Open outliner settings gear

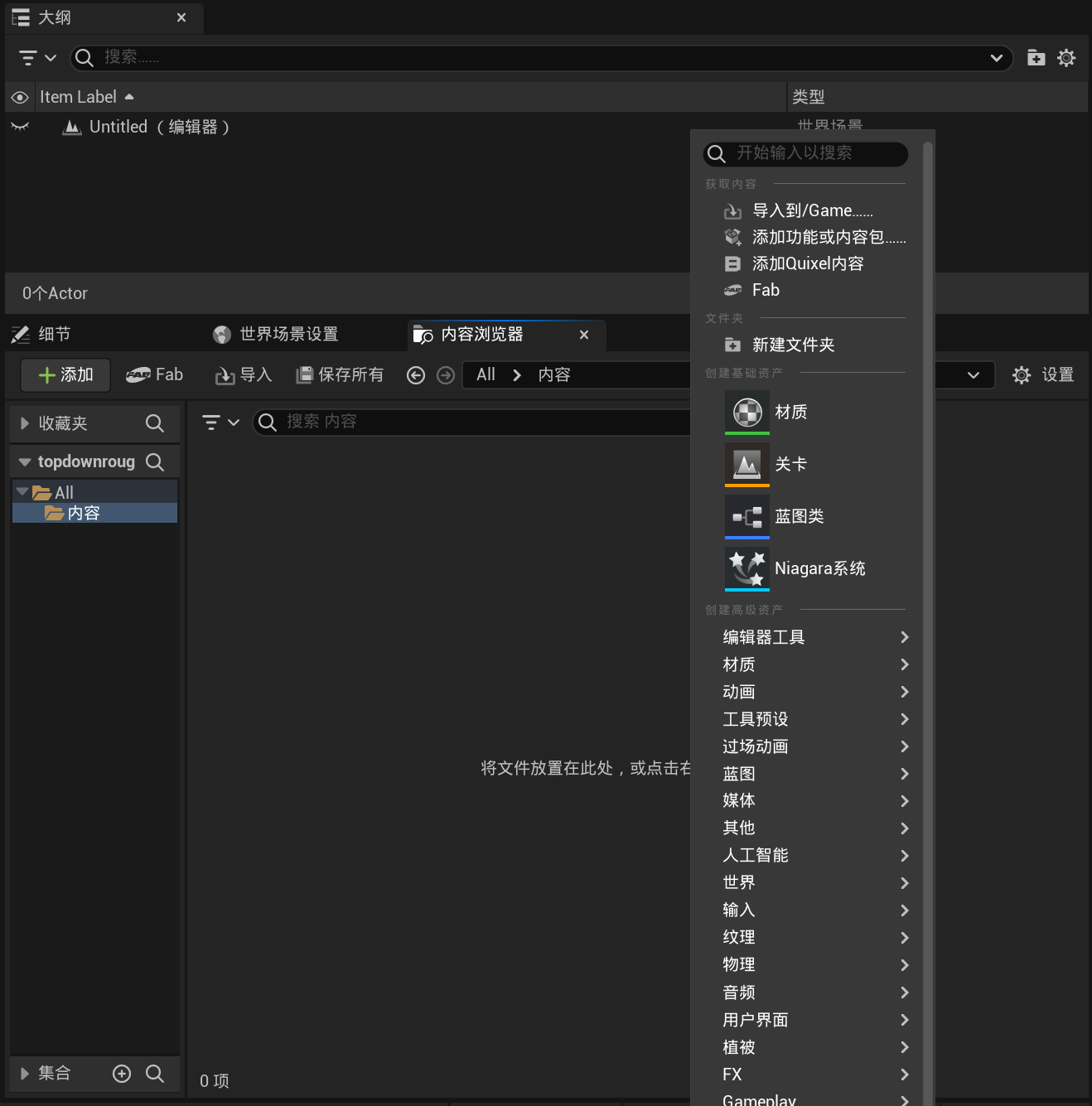pos(1066,58)
